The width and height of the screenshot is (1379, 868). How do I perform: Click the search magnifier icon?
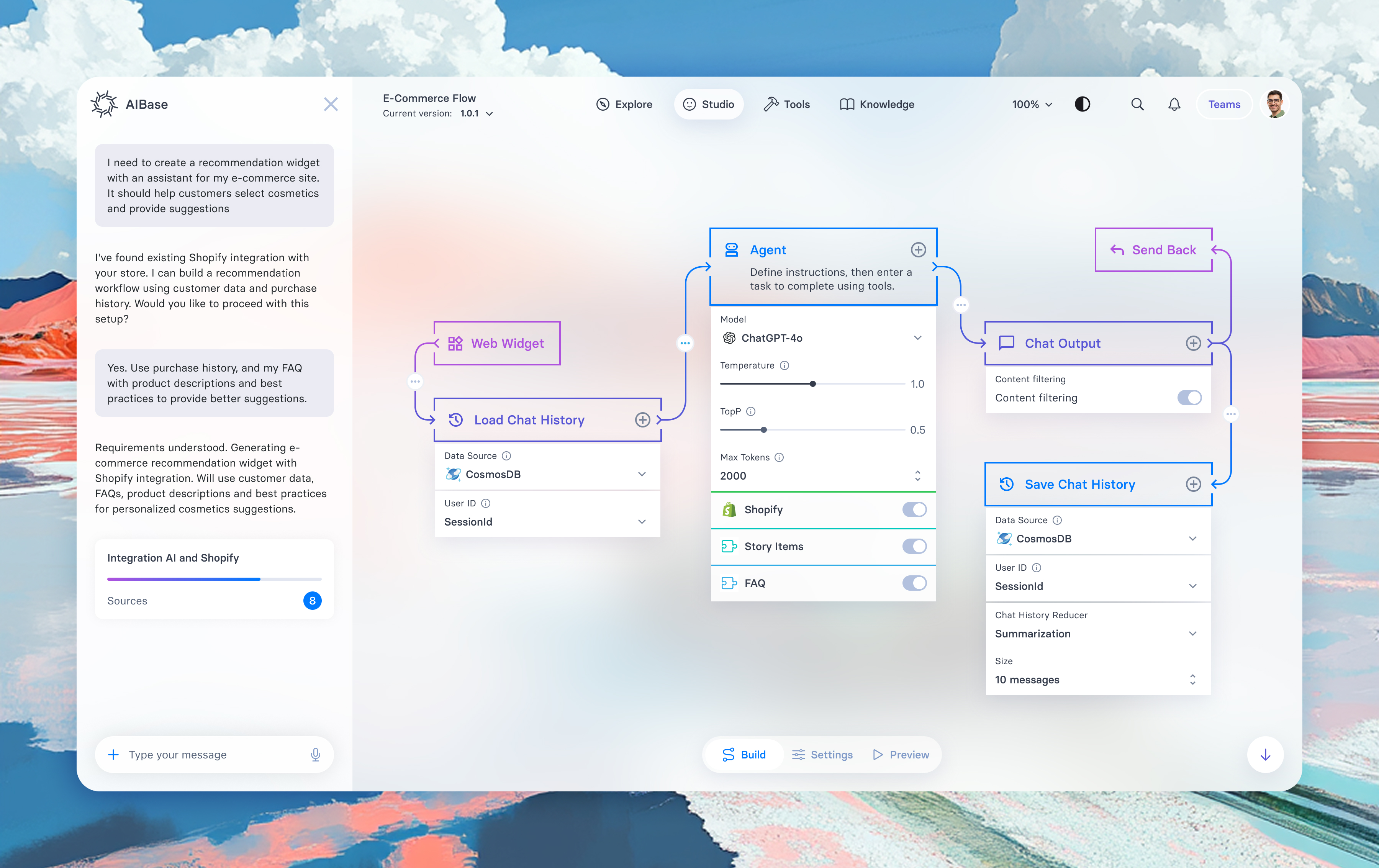[x=1137, y=104]
